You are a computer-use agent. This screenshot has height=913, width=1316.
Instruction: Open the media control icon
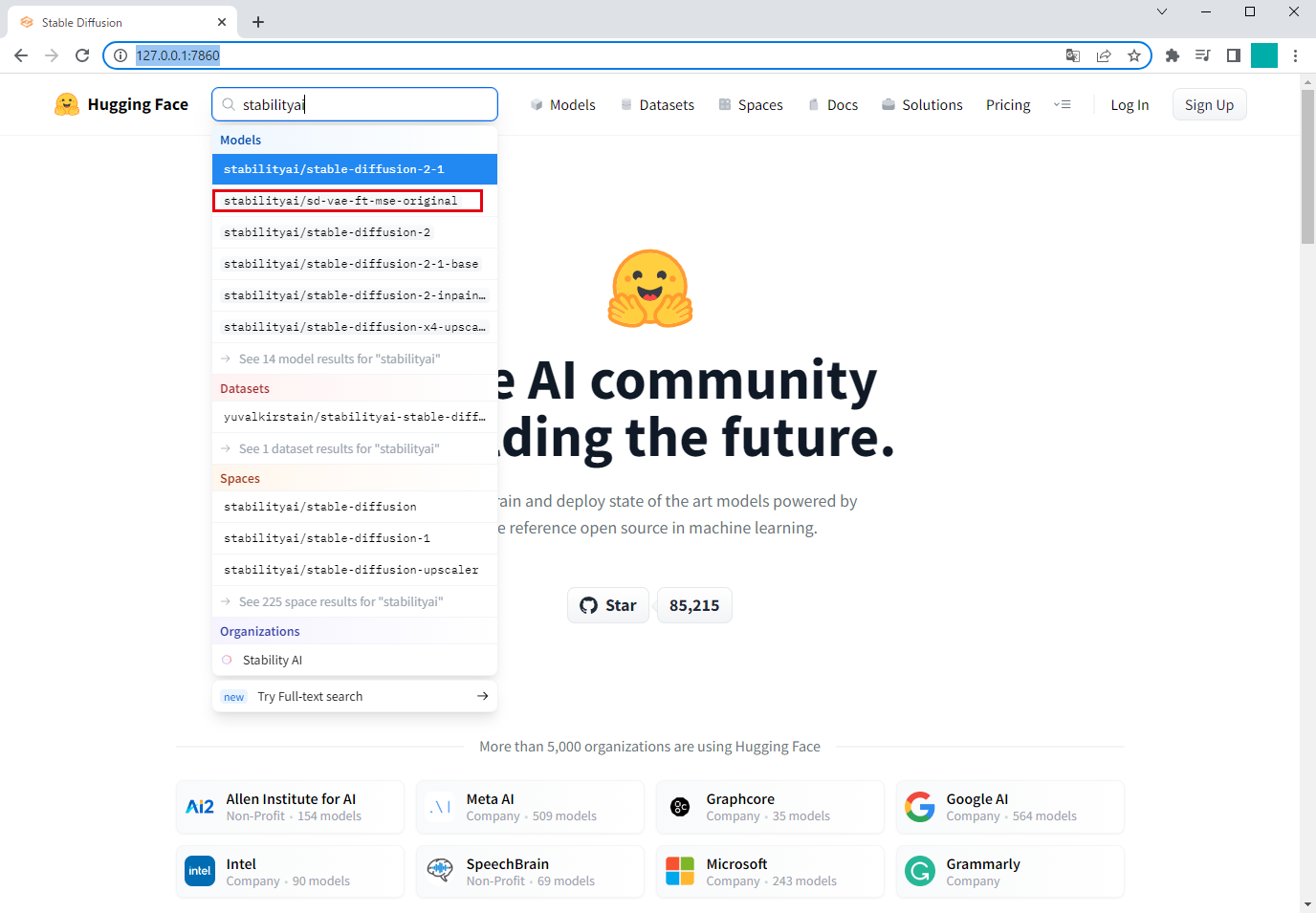pyautogui.click(x=1203, y=55)
